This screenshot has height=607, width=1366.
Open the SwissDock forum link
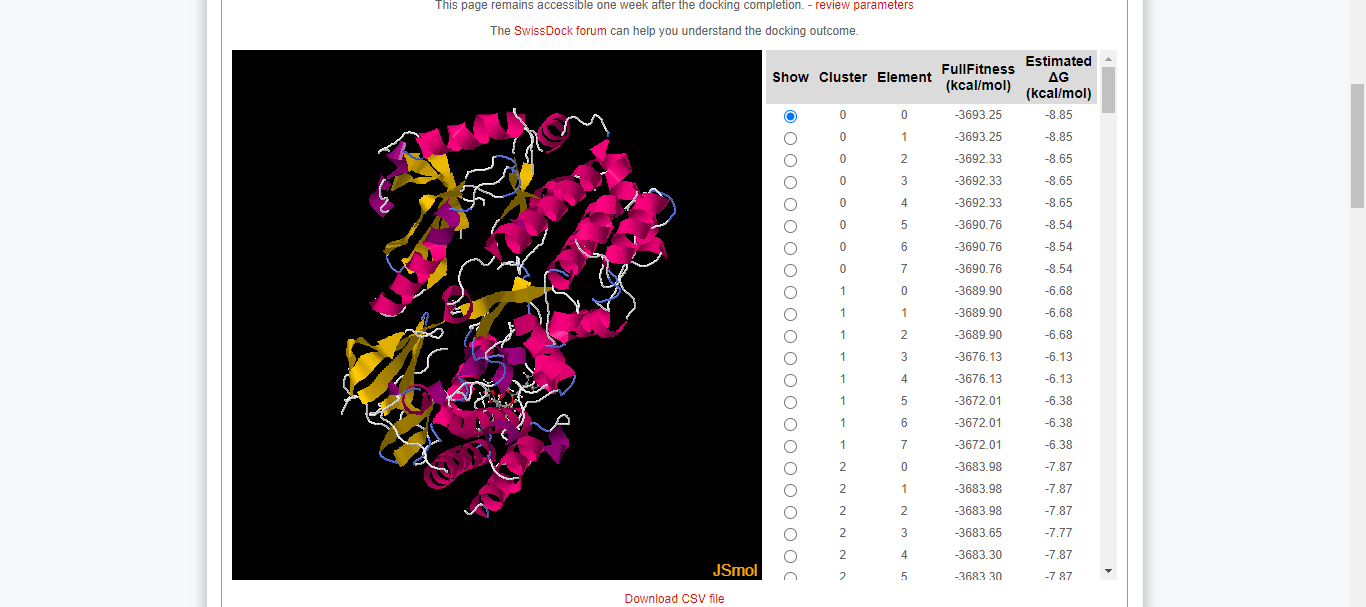560,31
